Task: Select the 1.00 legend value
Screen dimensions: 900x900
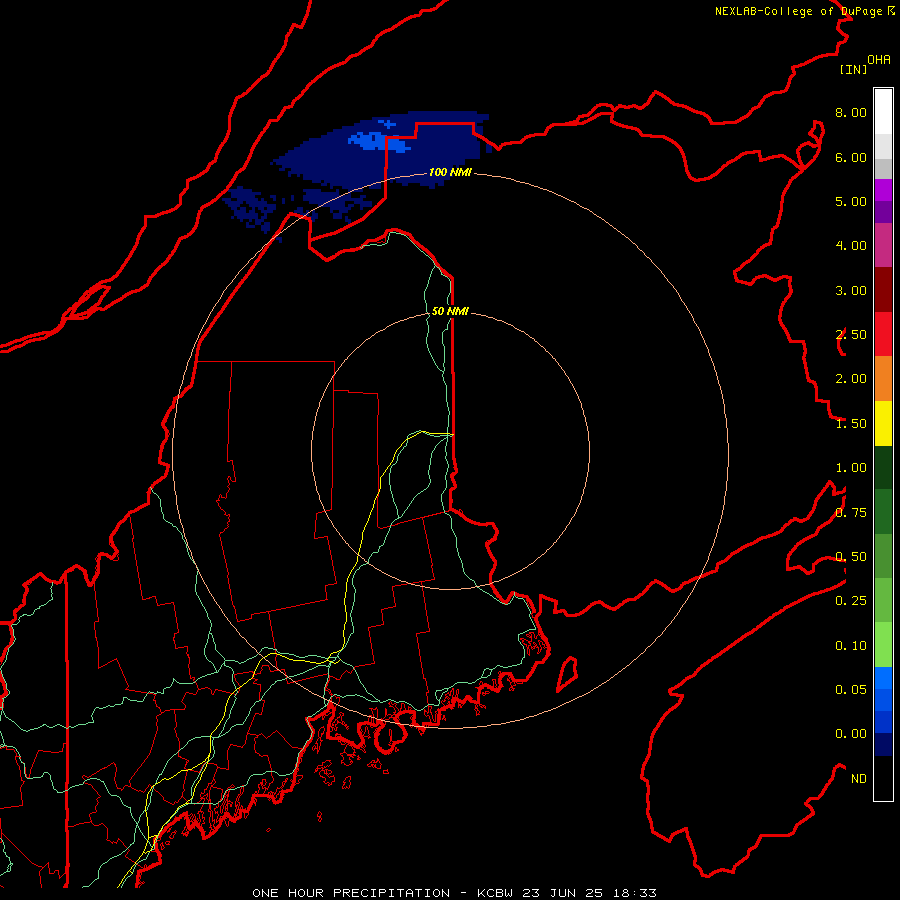Action: click(851, 468)
